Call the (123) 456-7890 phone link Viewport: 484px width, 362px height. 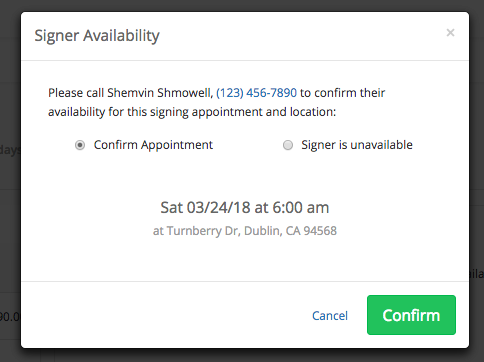[256, 93]
